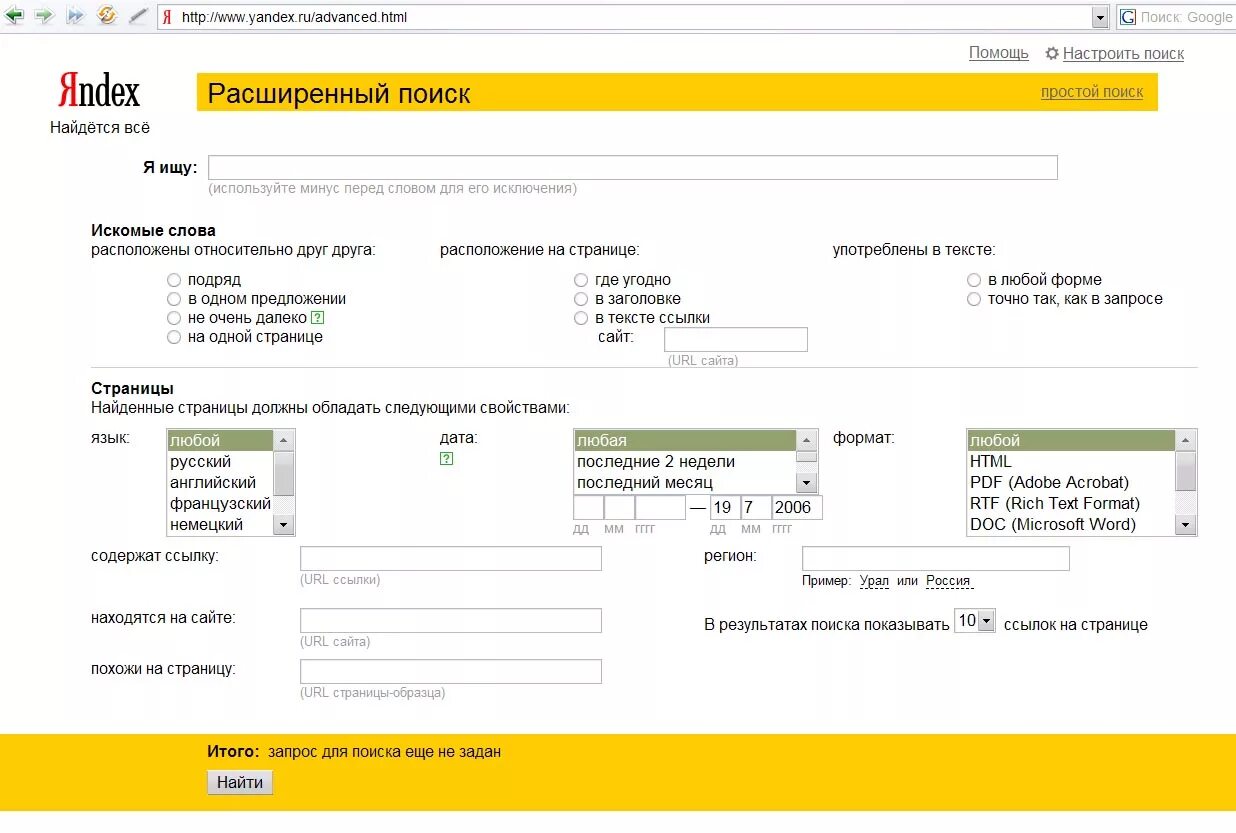Screen dimensions: 1236x833
Task: Pick последний месяц in date list
Action: point(685,482)
